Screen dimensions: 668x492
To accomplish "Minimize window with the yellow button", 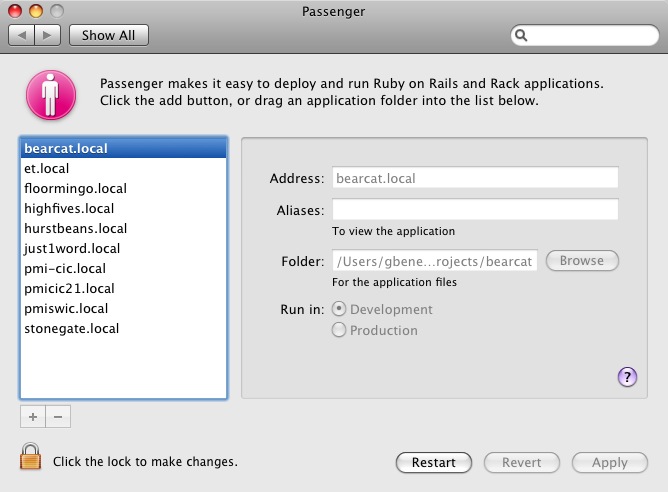I will (36, 11).
